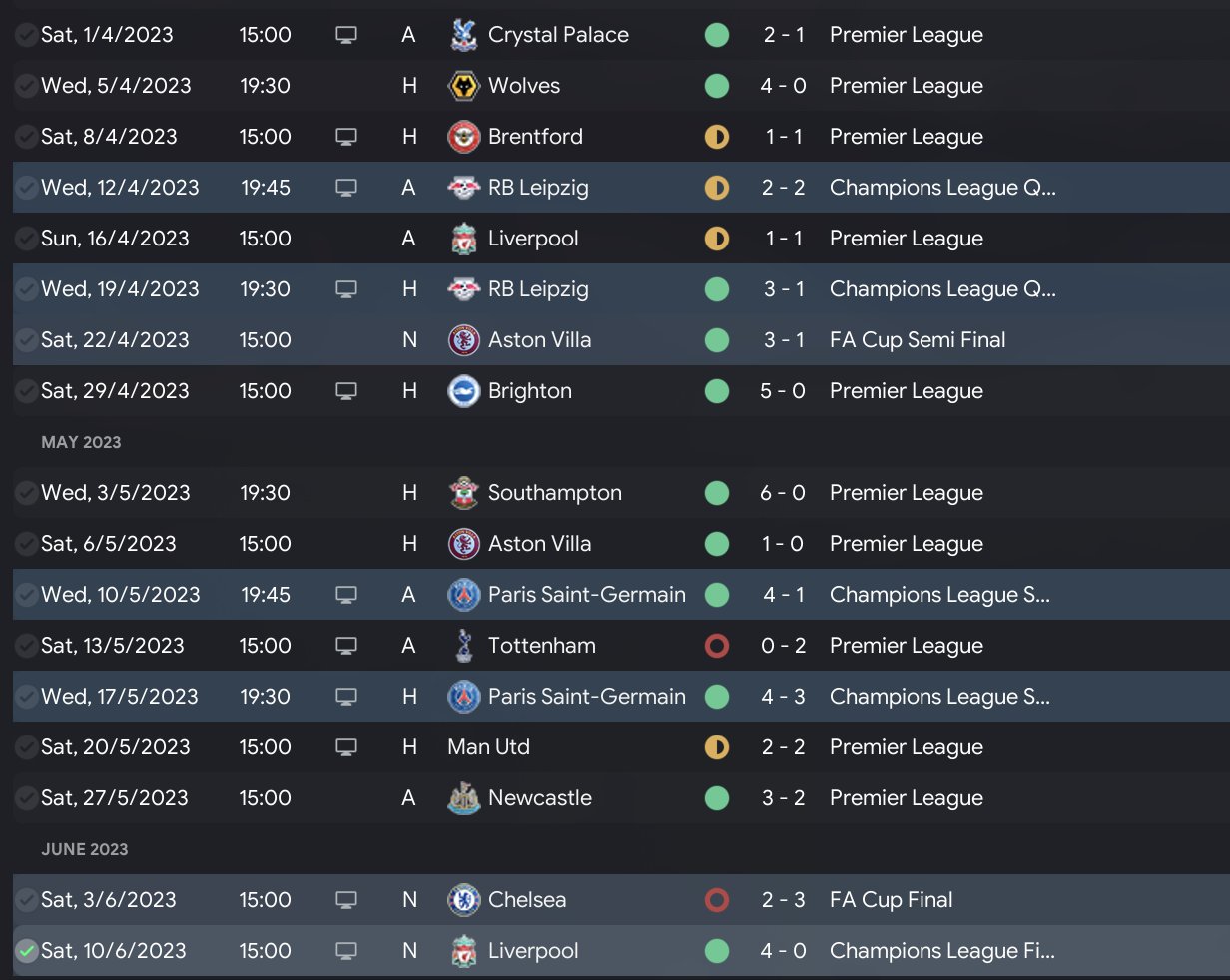Click the Newcastle club crest
This screenshot has height=980, width=1230.
pos(464,798)
